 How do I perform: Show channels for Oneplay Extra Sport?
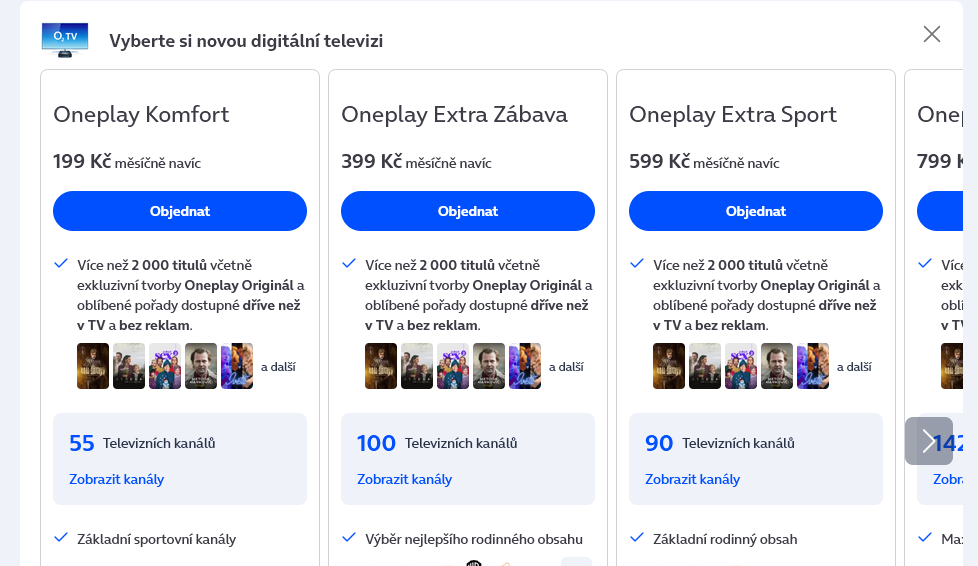[x=692, y=479]
